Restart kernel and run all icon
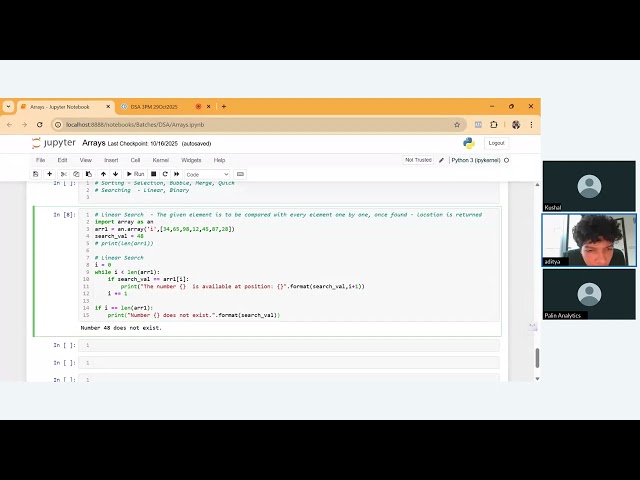Image resolution: width=640 pixels, height=480 pixels. pos(176,174)
